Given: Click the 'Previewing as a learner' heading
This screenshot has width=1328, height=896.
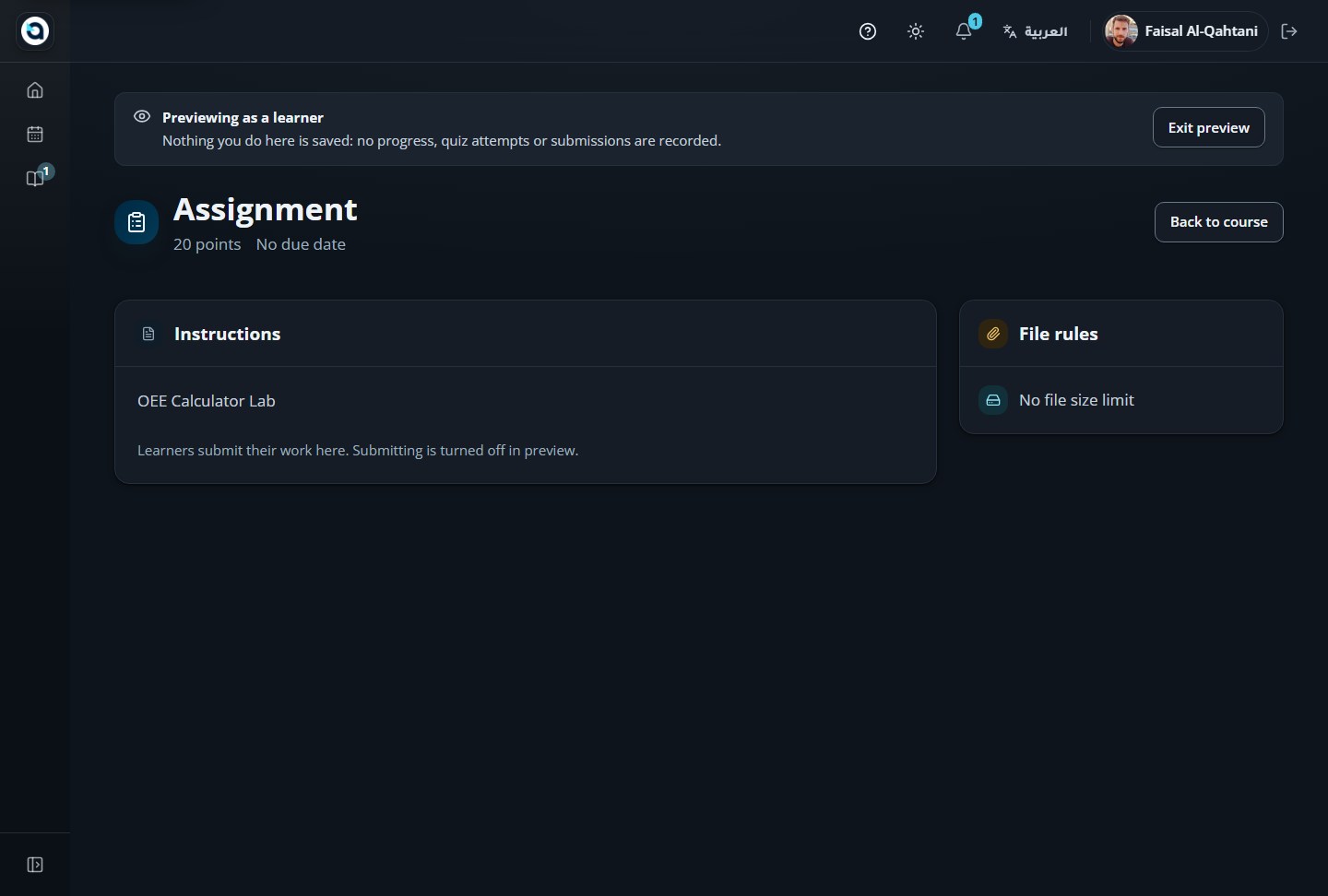Looking at the screenshot, I should [x=243, y=118].
